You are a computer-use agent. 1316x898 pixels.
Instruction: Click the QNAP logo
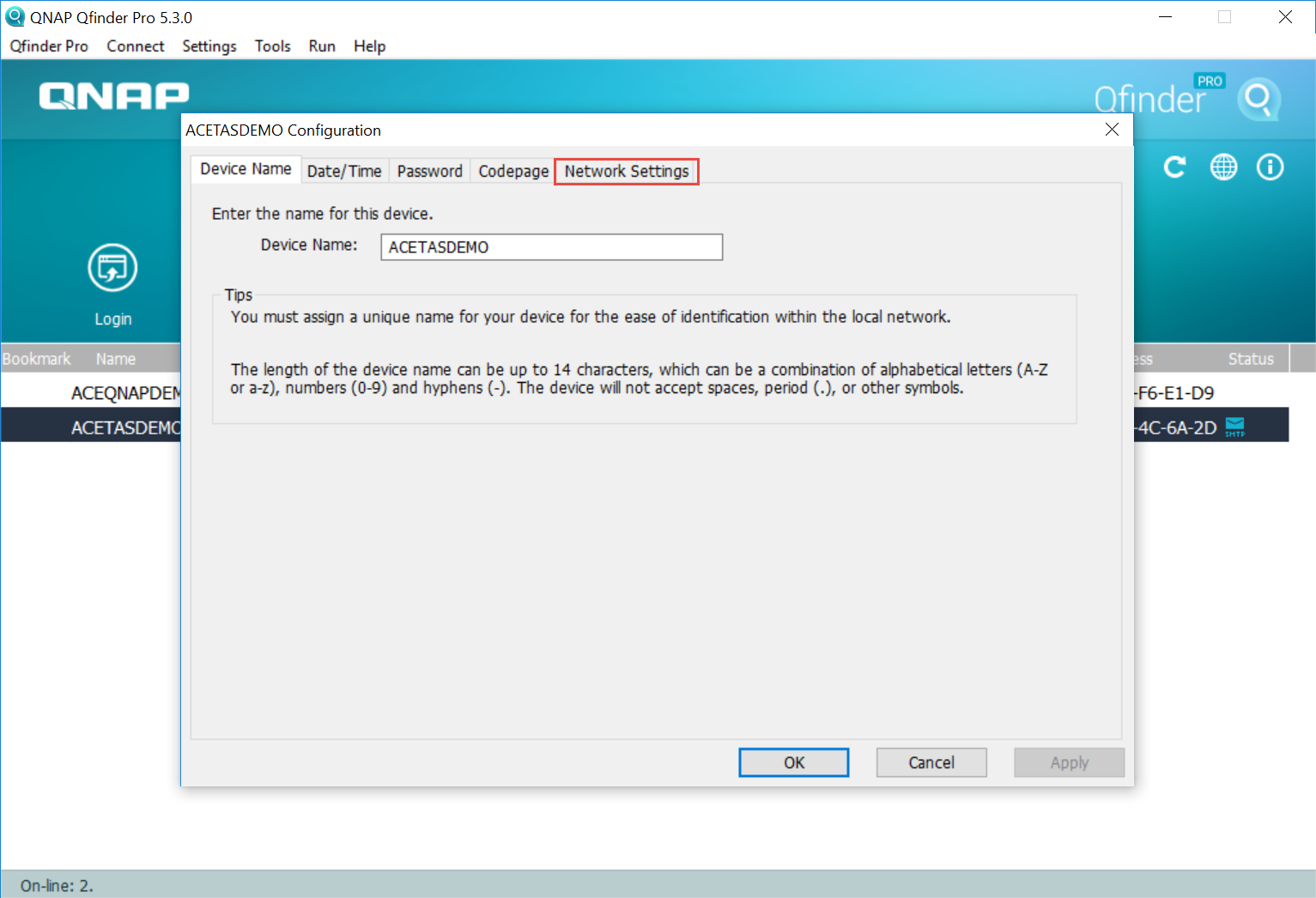coord(114,96)
